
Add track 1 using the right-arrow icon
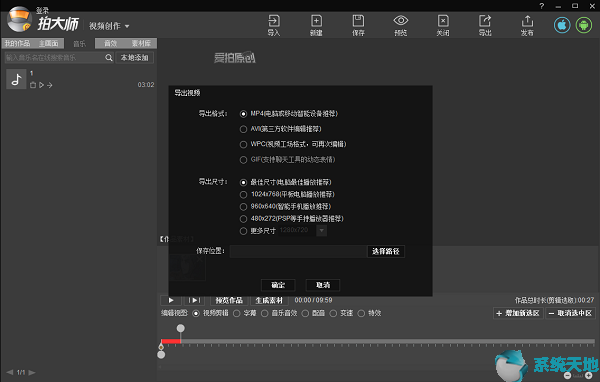tap(50, 85)
